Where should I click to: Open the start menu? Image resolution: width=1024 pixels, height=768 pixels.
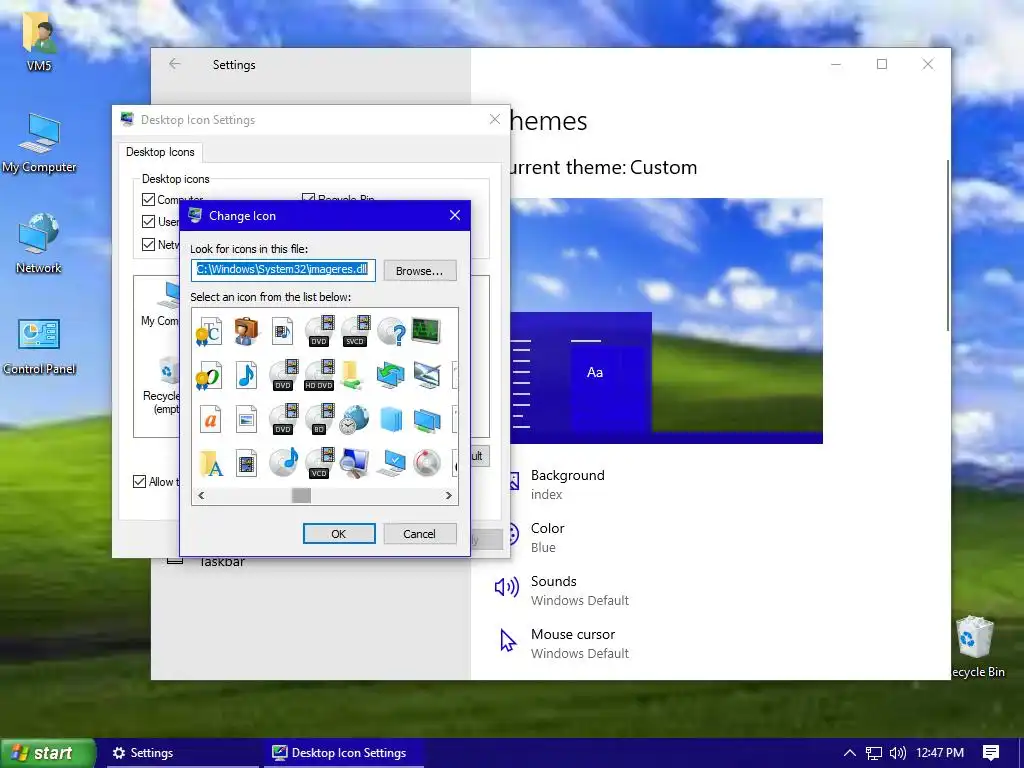pyautogui.click(x=47, y=753)
